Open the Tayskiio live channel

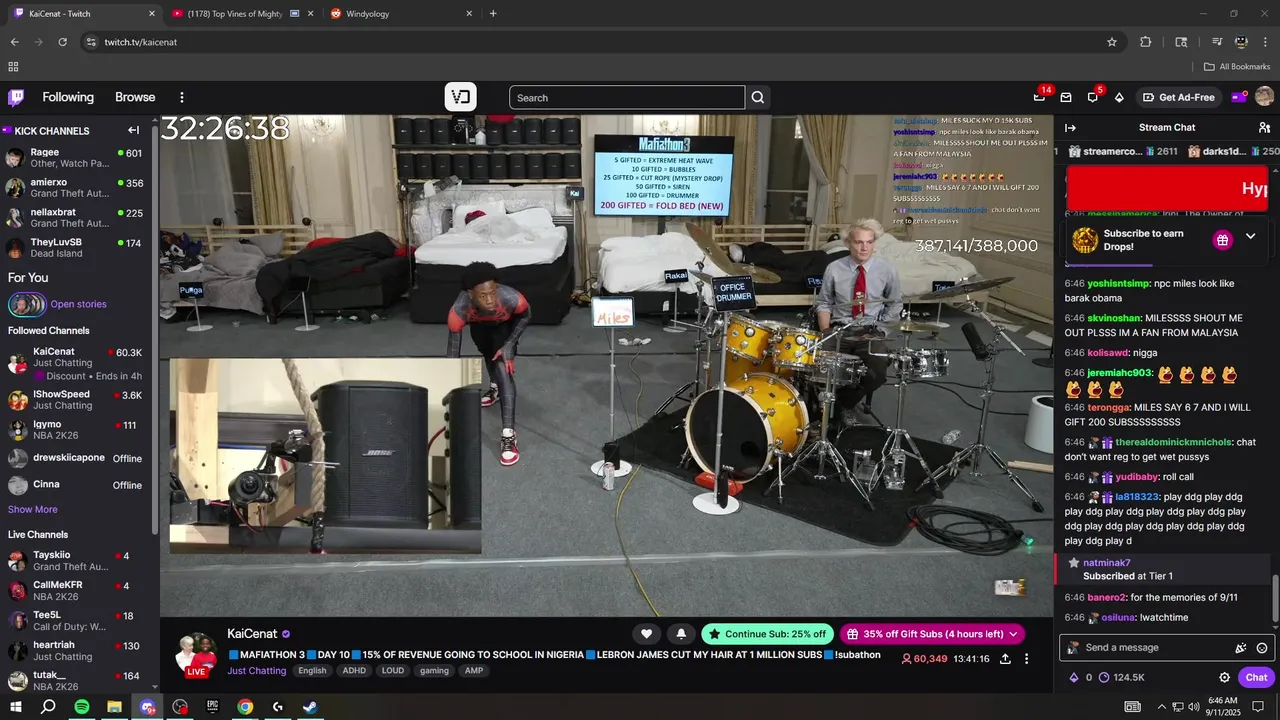(75, 561)
